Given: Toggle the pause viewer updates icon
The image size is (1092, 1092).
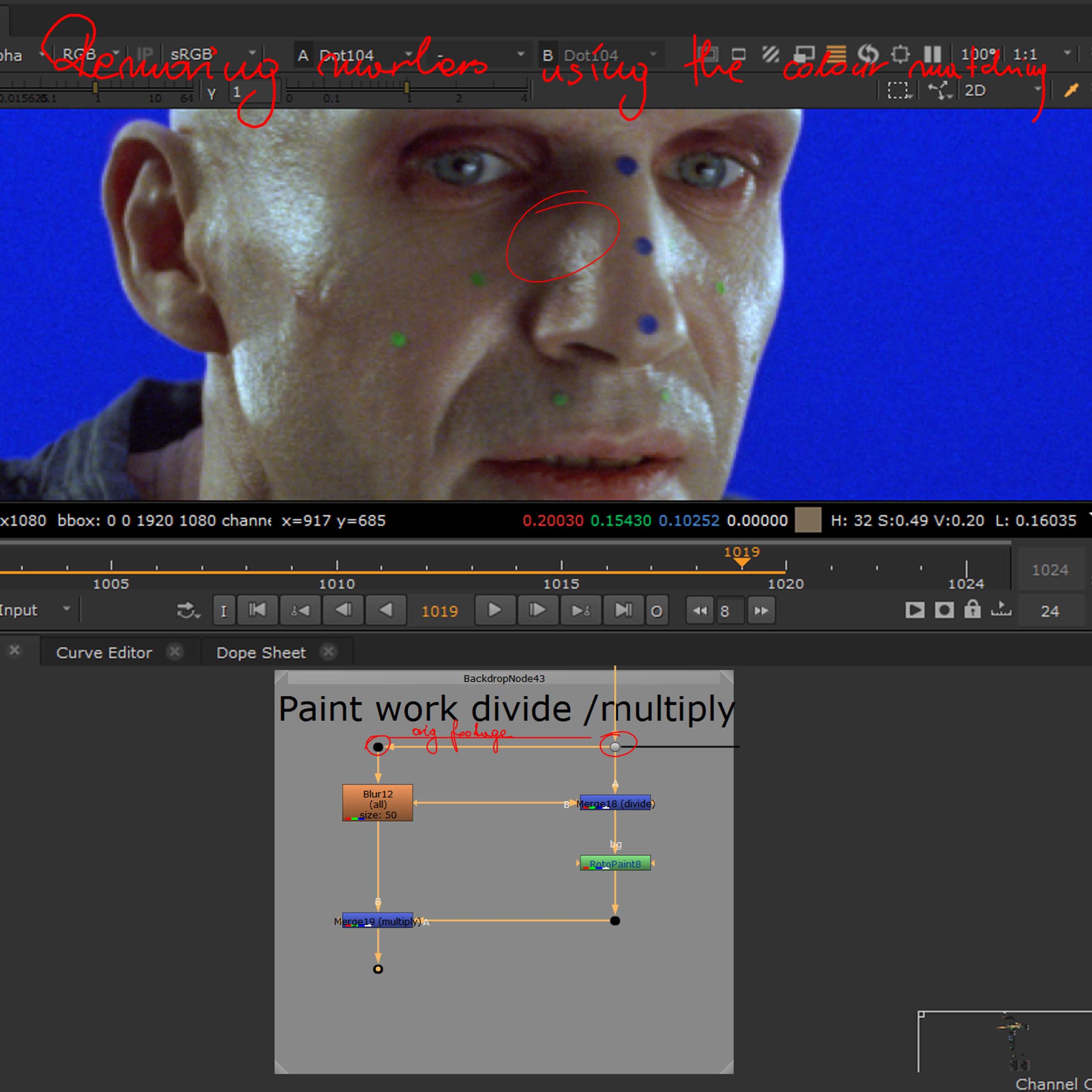Looking at the screenshot, I should (x=932, y=54).
